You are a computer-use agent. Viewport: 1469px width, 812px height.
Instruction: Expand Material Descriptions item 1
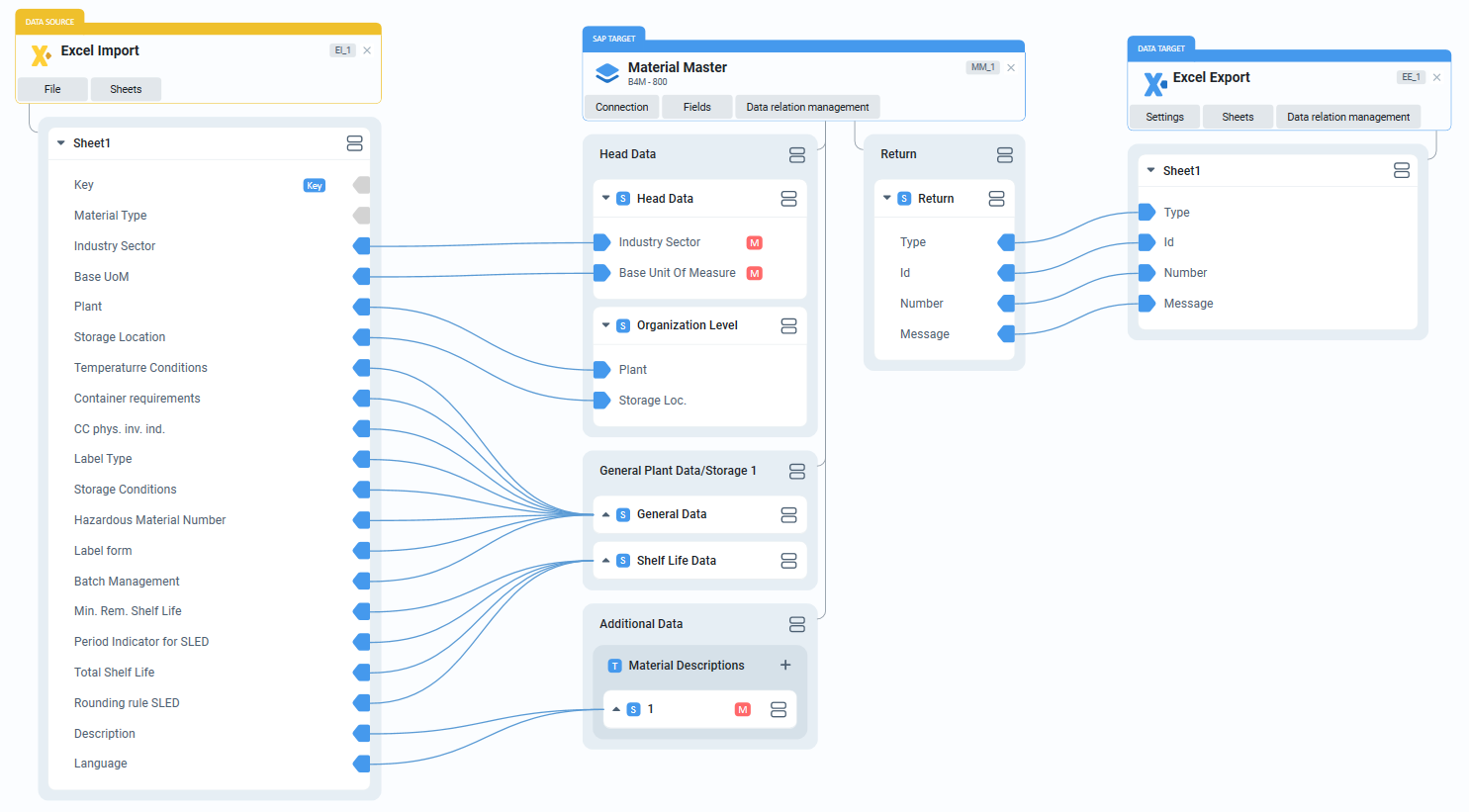click(x=616, y=709)
